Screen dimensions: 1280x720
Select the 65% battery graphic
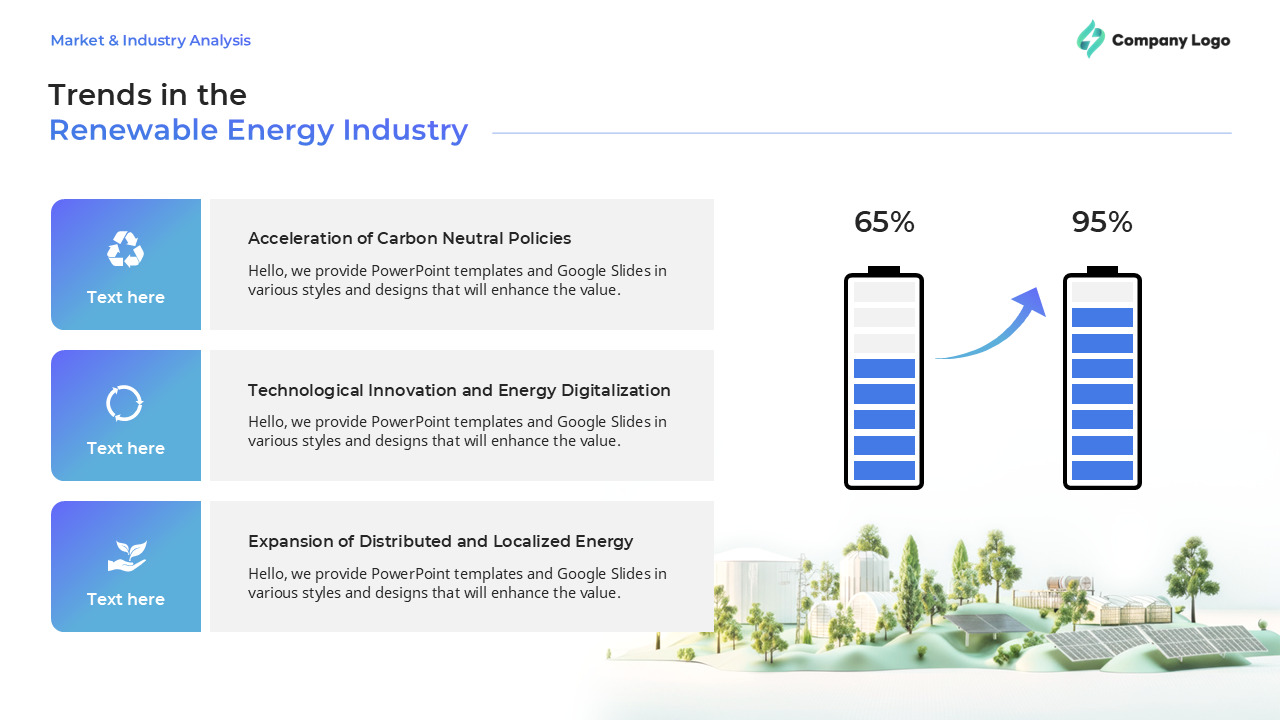click(884, 380)
